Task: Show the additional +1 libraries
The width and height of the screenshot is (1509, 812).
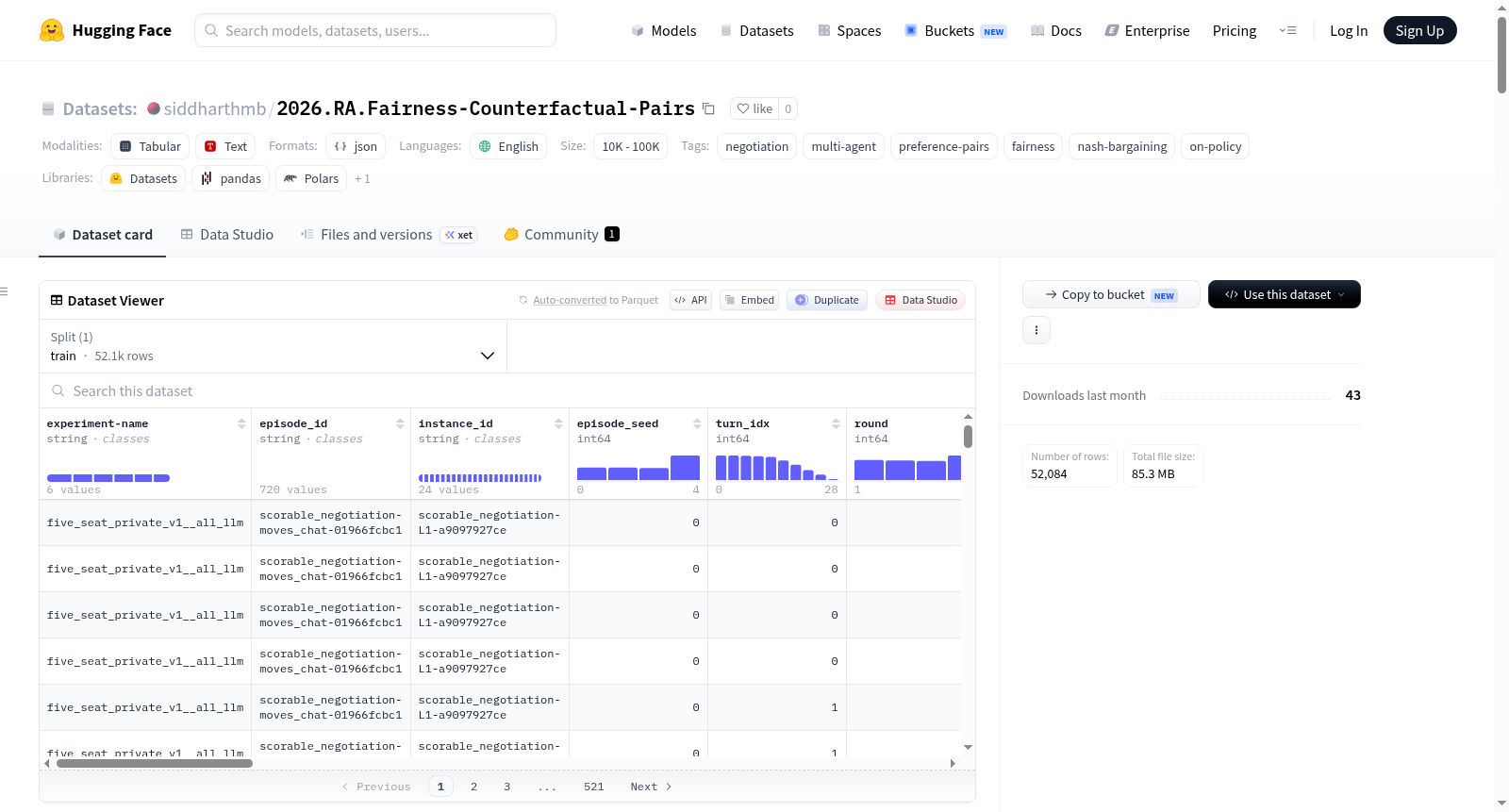Action: click(x=362, y=179)
